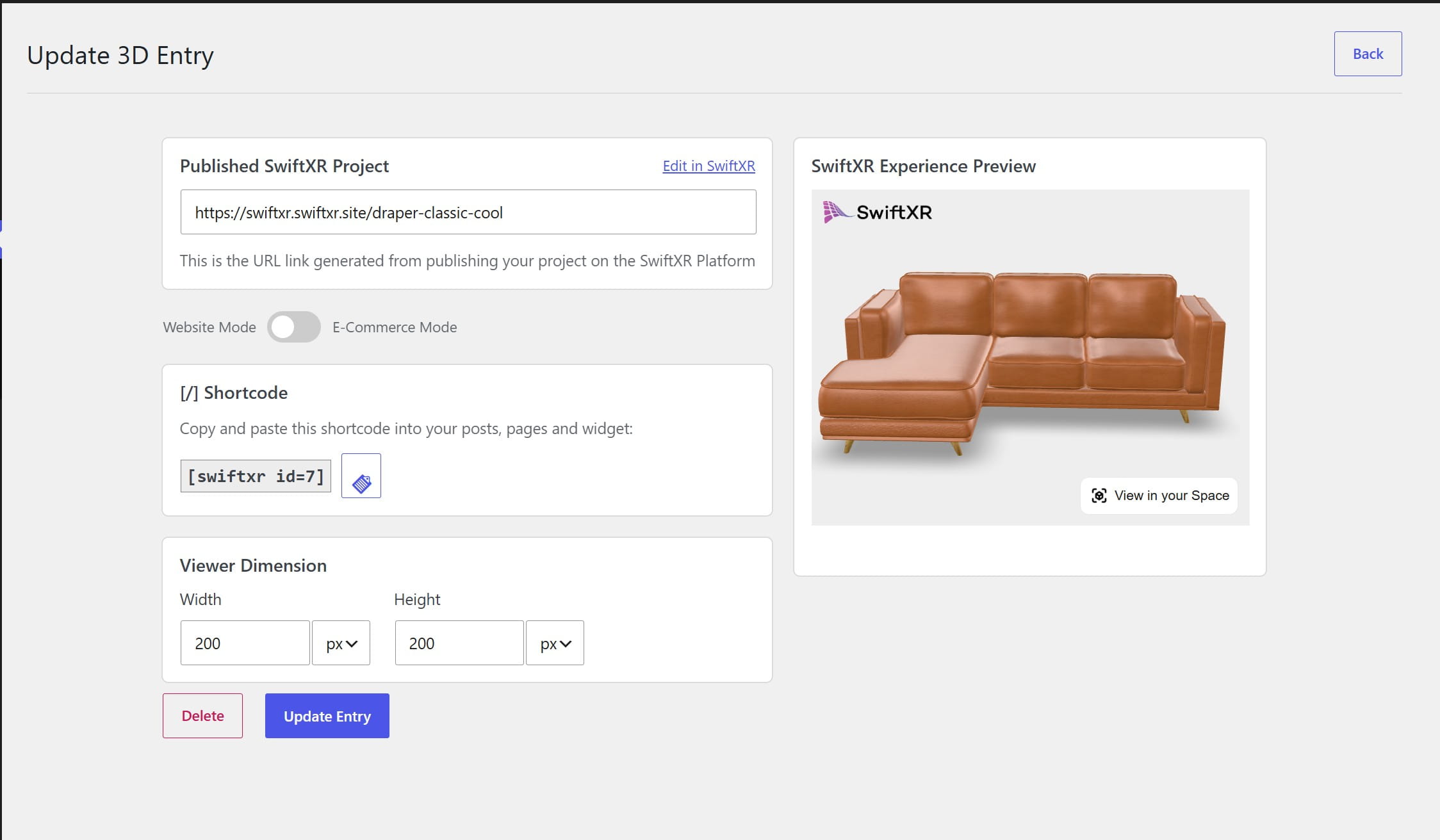1440x840 pixels.
Task: Click the Viewer Dimension heading
Action: pos(253,565)
